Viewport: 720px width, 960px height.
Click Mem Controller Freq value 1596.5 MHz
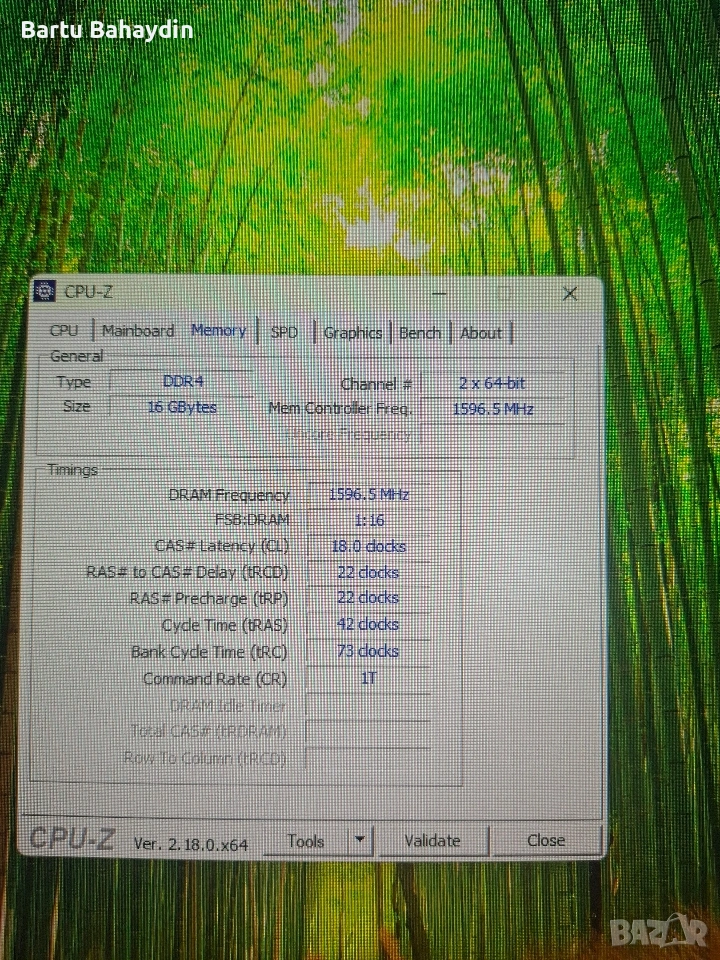(x=493, y=409)
